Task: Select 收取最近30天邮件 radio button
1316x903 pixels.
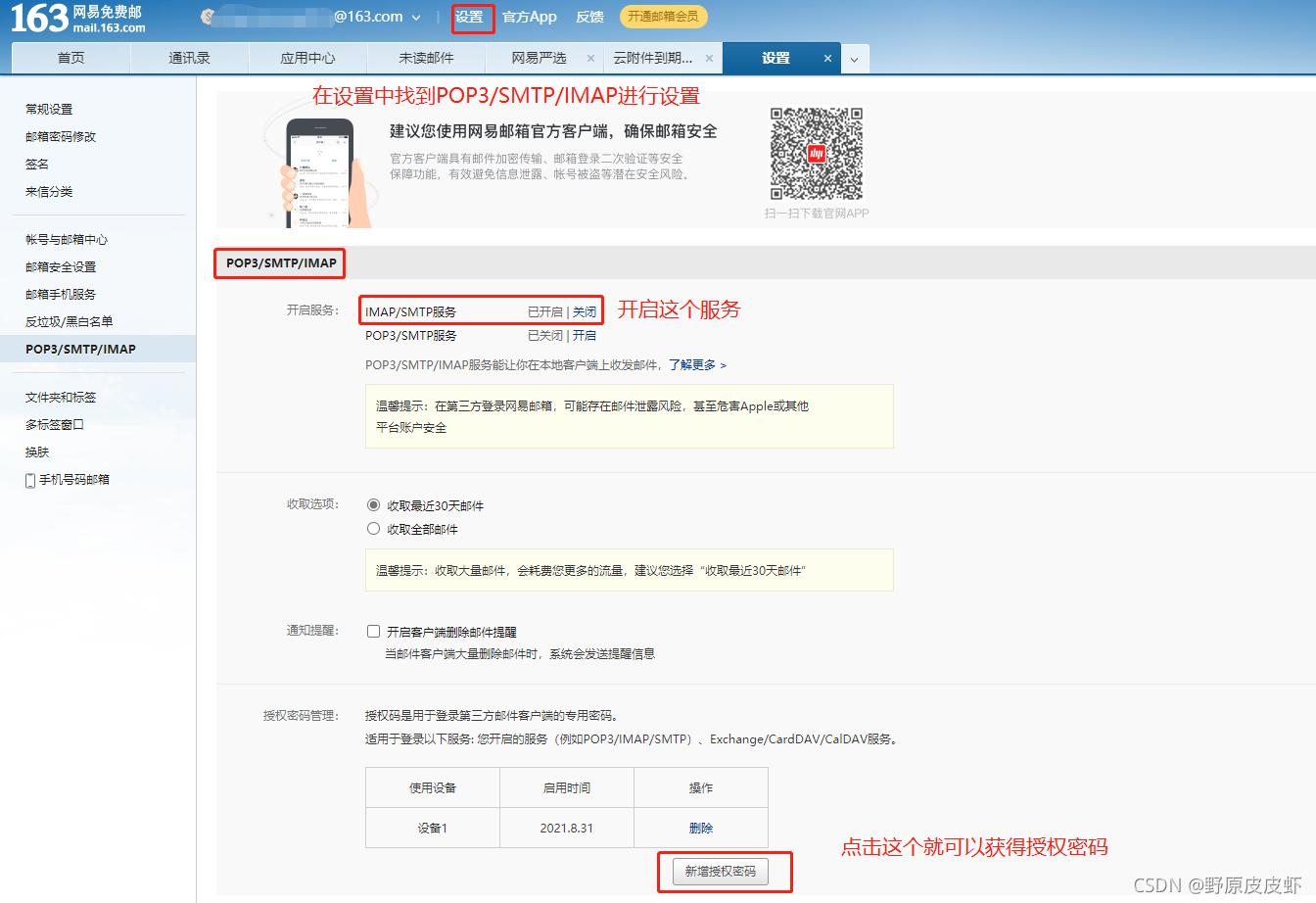Action: [373, 505]
